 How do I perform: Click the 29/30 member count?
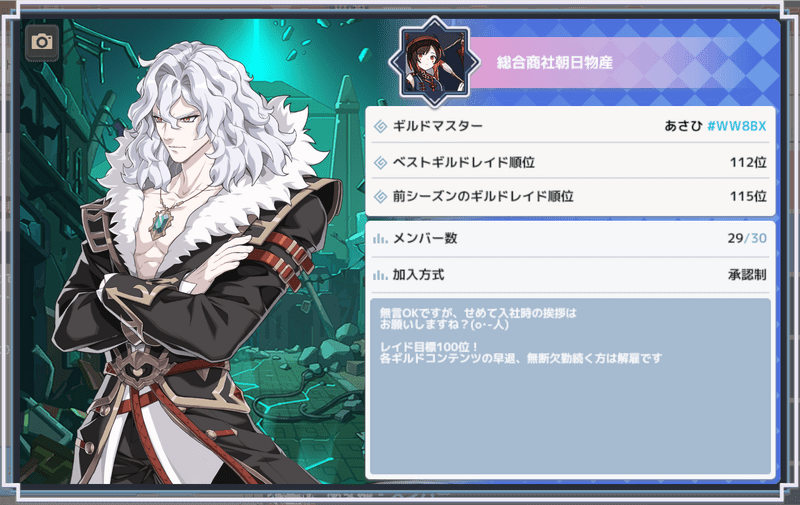747,238
